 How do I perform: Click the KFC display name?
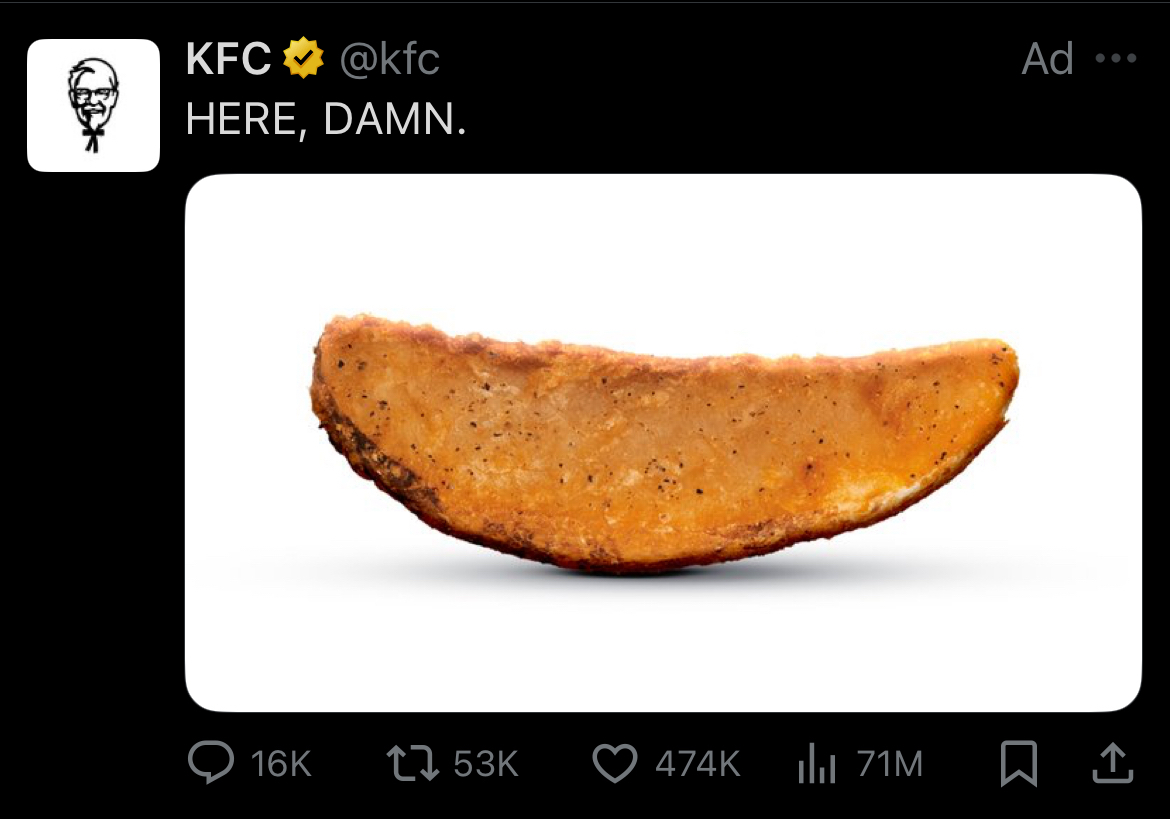(229, 60)
